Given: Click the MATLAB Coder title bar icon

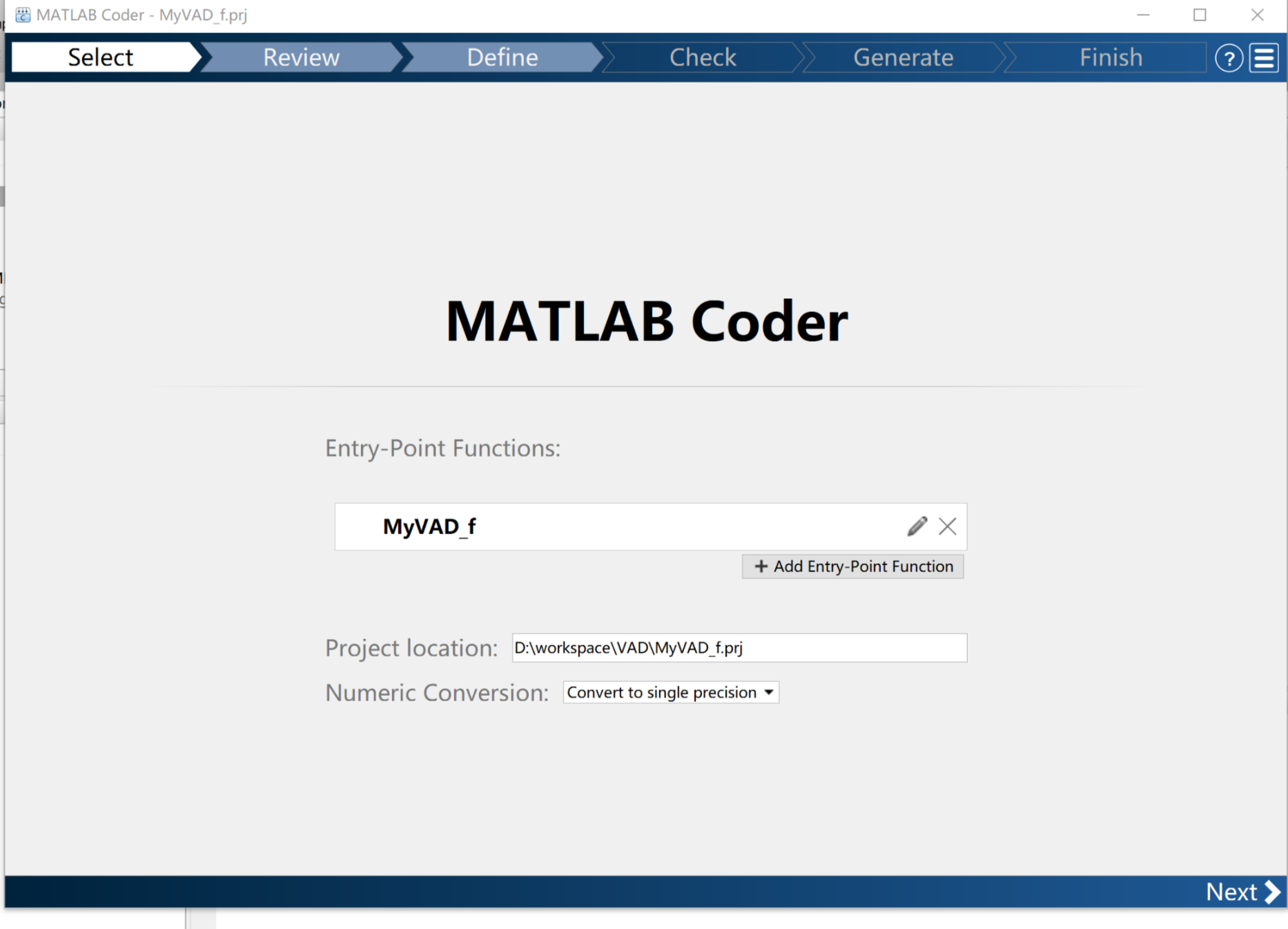Looking at the screenshot, I should tap(23, 14).
